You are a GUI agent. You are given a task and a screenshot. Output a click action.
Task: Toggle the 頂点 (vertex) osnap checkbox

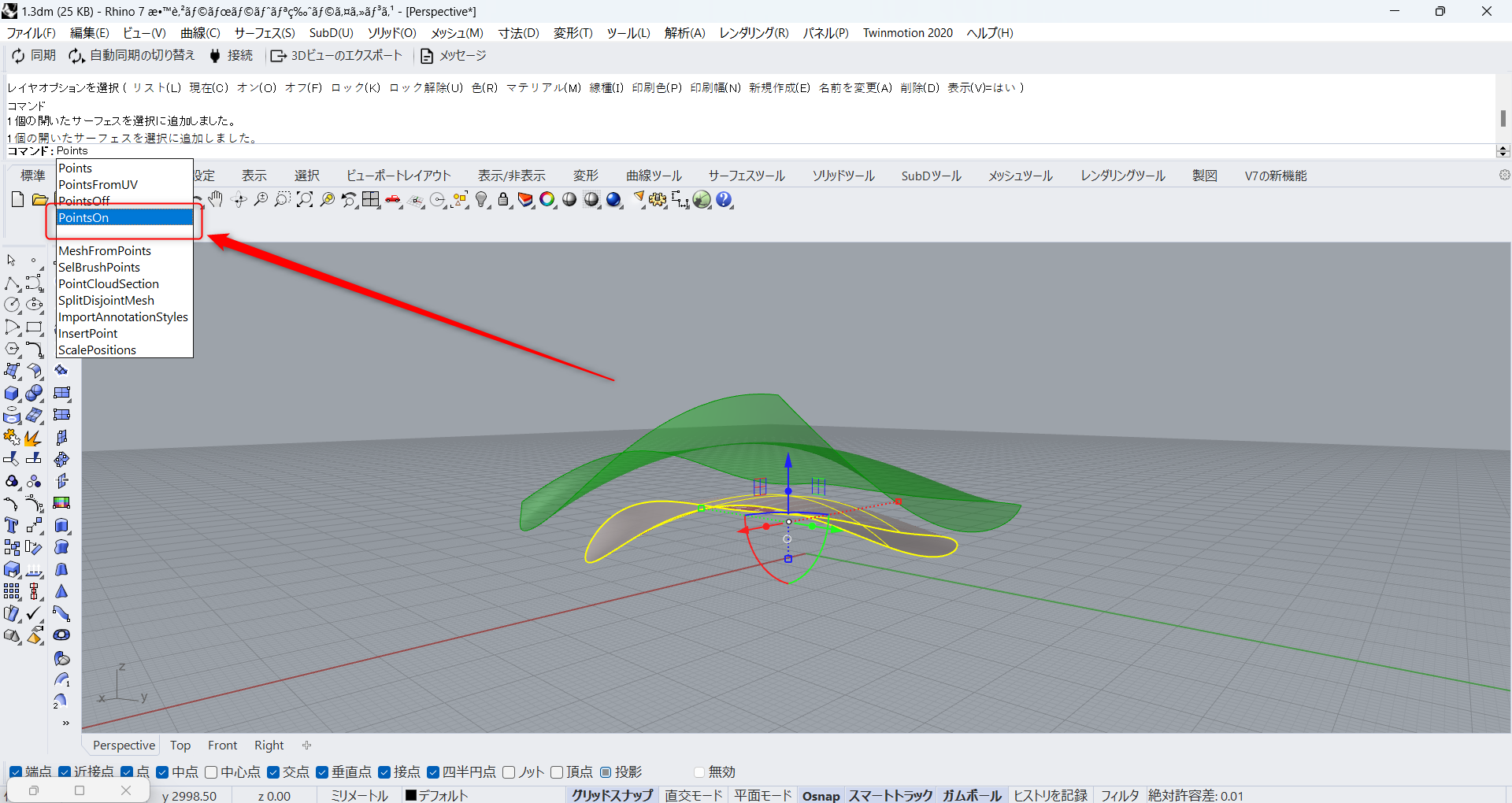(558, 773)
